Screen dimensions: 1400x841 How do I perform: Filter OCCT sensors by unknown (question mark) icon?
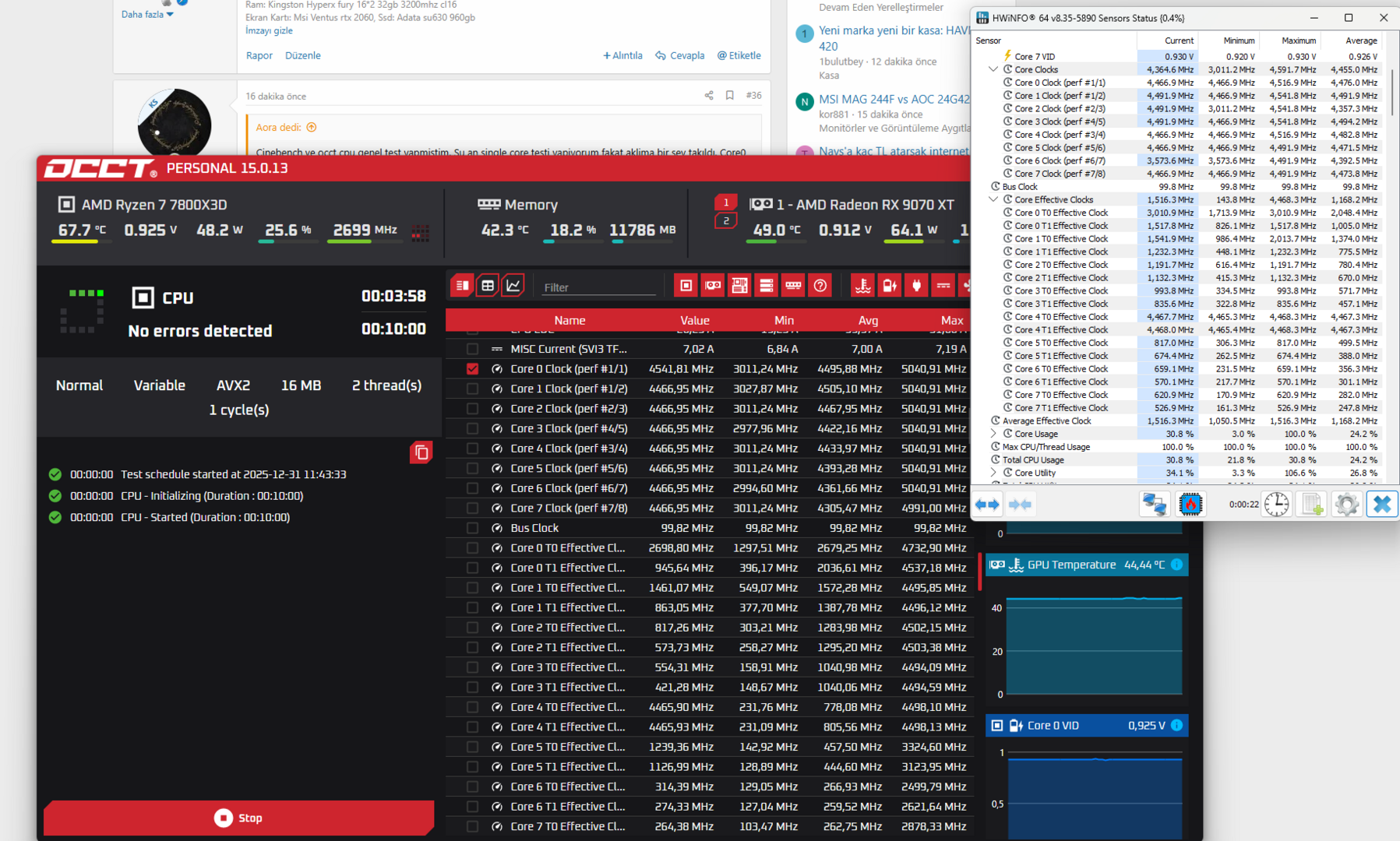coord(820,286)
